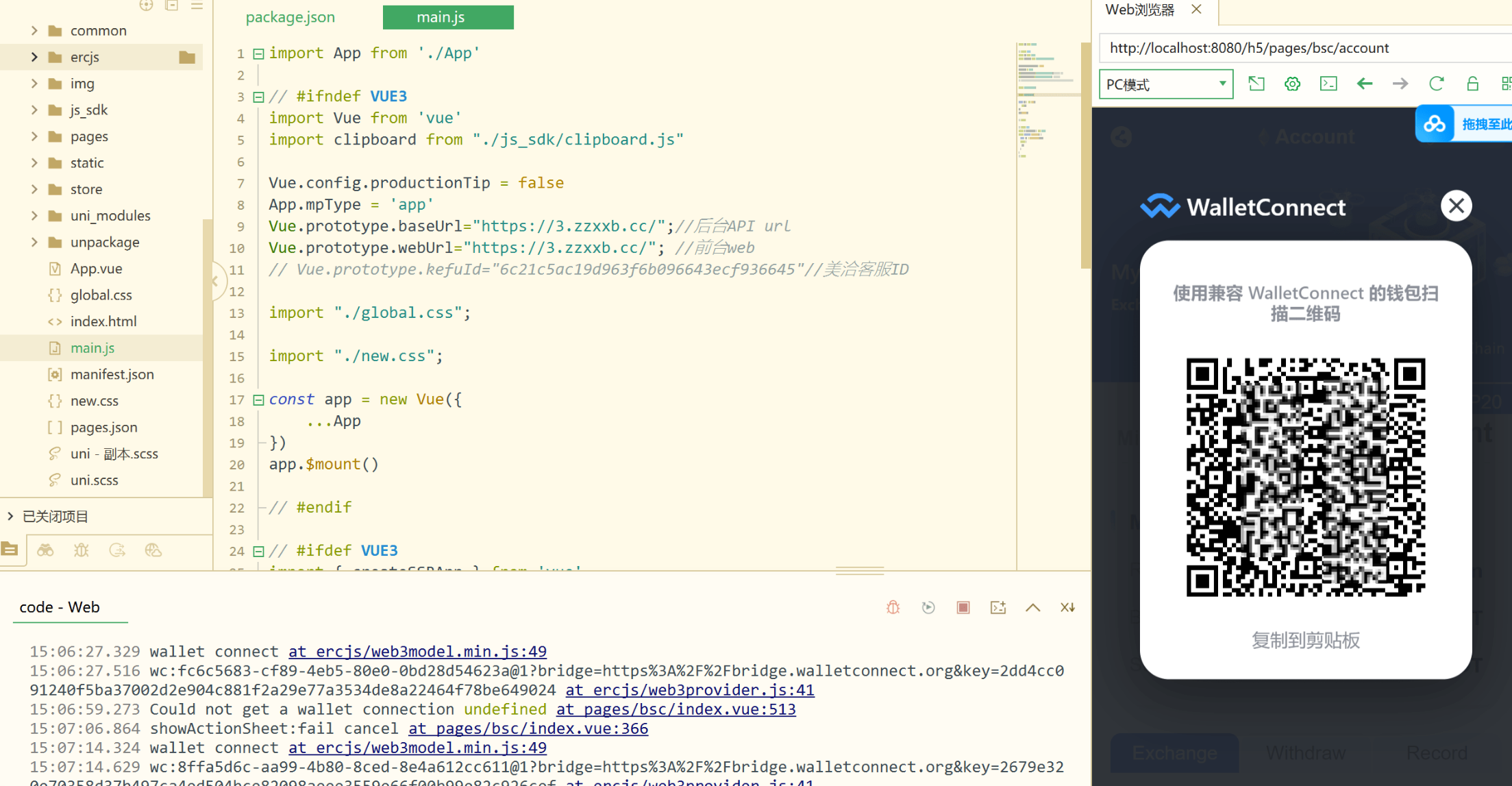Go forward in the built-in browser
This screenshot has height=786, width=1512.
click(x=1400, y=84)
